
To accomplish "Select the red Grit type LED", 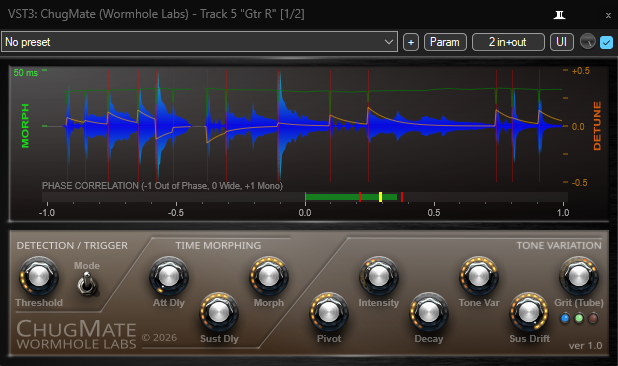I will point(593,318).
